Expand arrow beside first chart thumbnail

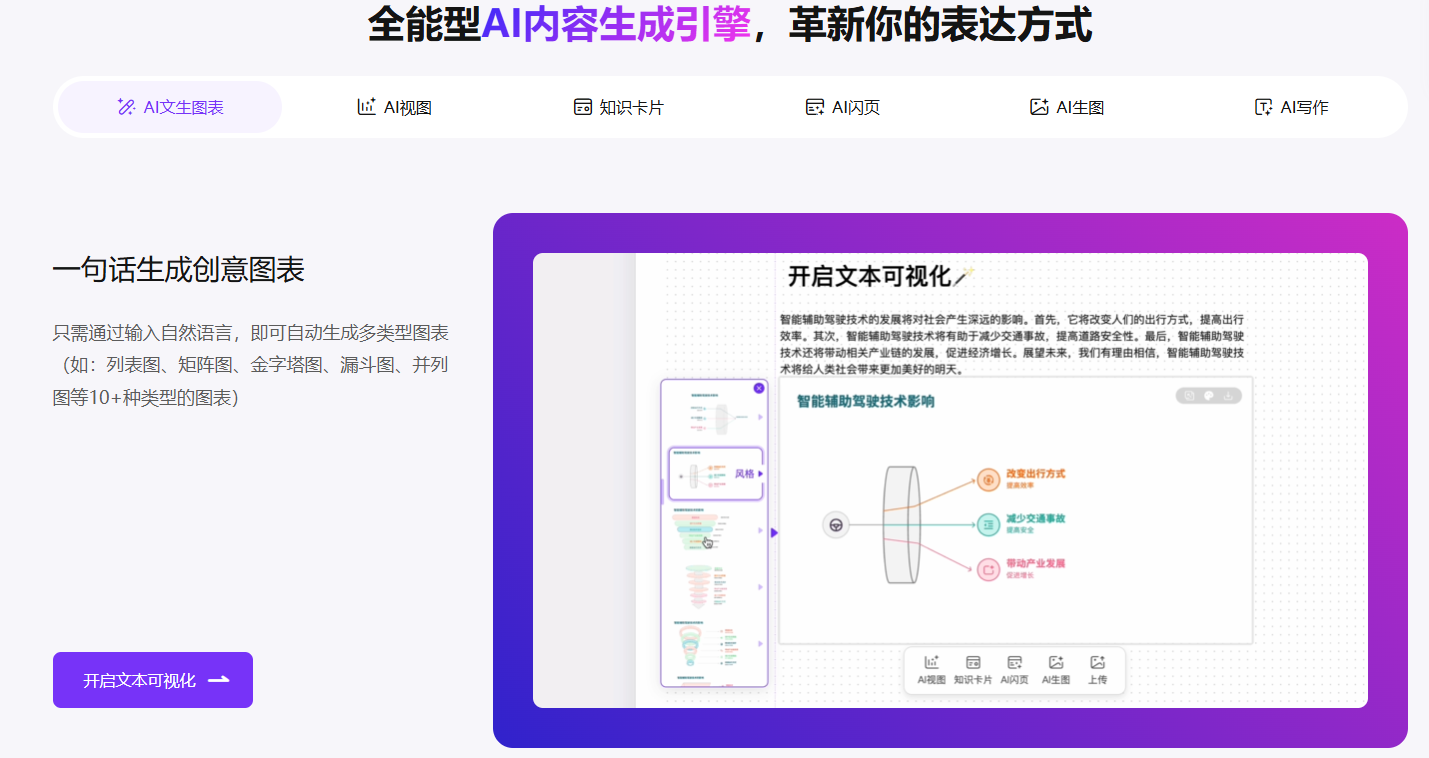pos(760,417)
